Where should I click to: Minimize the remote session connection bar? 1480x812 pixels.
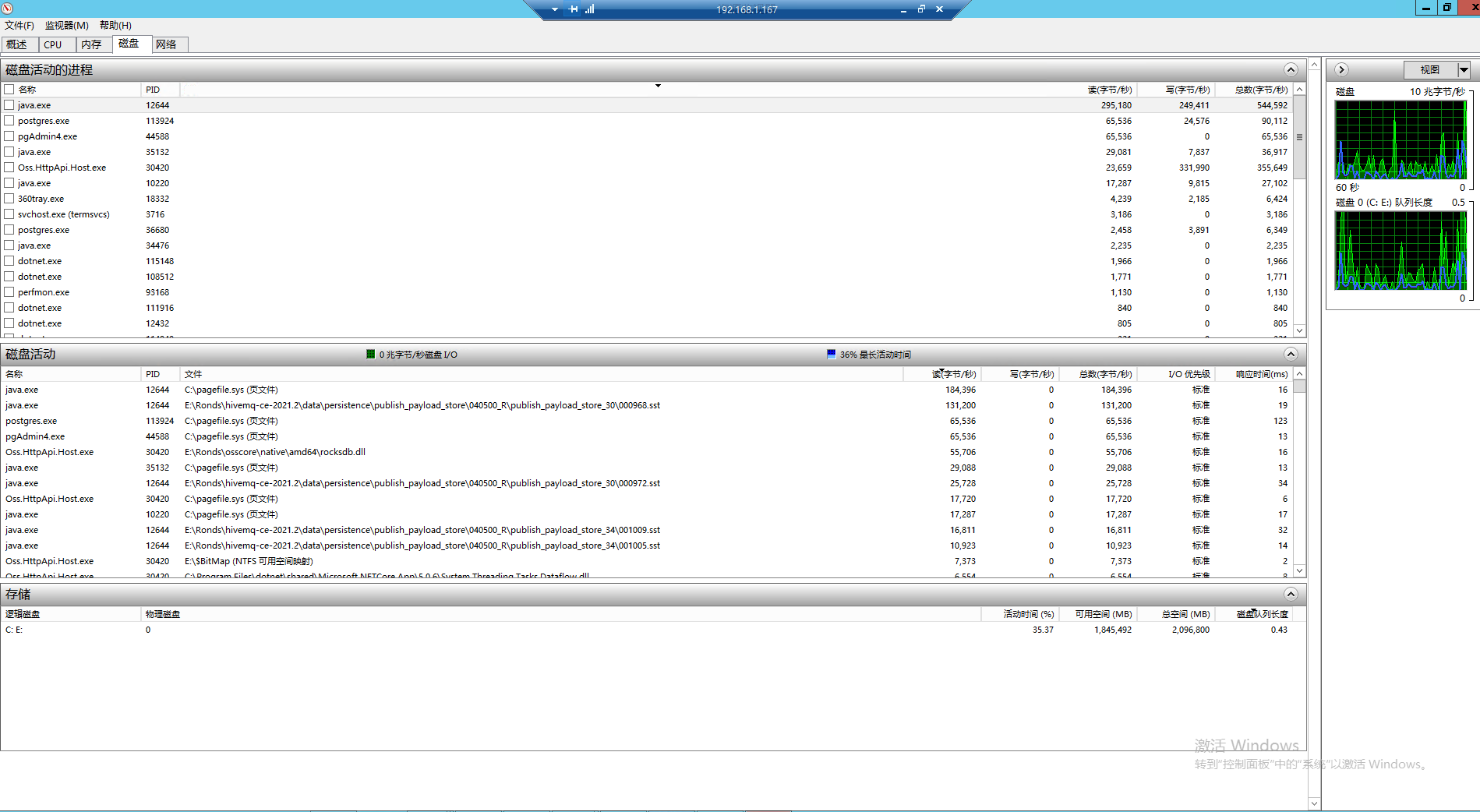tap(903, 9)
